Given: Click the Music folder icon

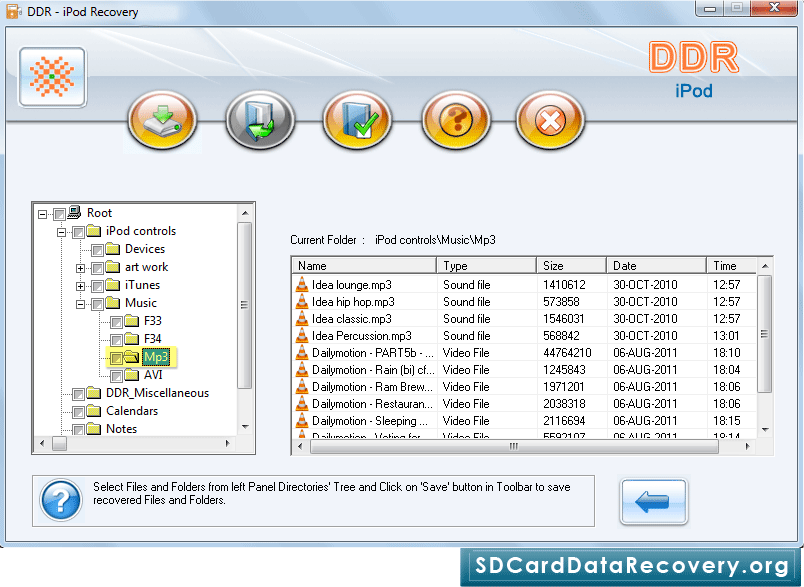Looking at the screenshot, I should [112, 302].
